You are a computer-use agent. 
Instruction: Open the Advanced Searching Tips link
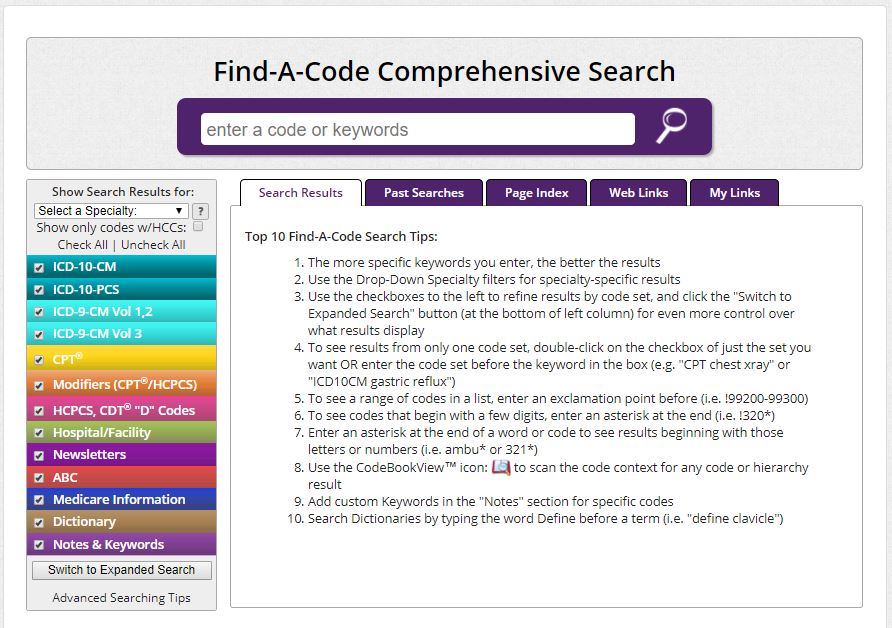(121, 598)
